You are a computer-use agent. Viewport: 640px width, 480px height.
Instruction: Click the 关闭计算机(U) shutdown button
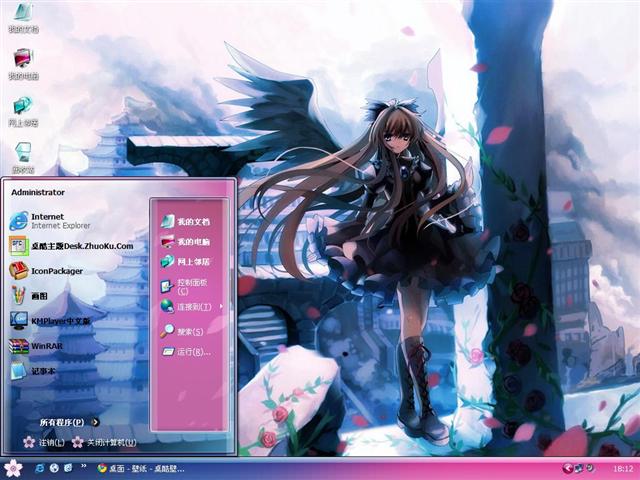pos(104,442)
